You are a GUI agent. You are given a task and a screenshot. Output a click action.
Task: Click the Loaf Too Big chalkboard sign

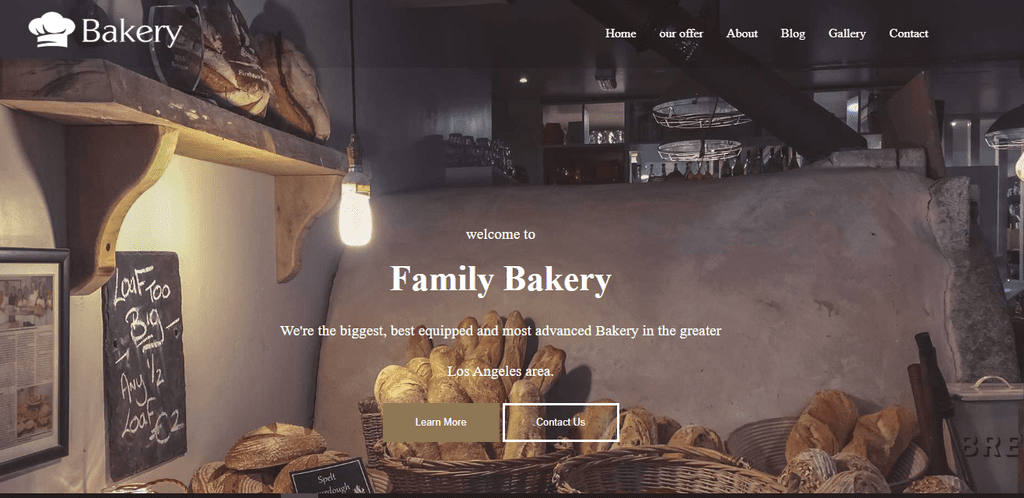pyautogui.click(x=144, y=364)
